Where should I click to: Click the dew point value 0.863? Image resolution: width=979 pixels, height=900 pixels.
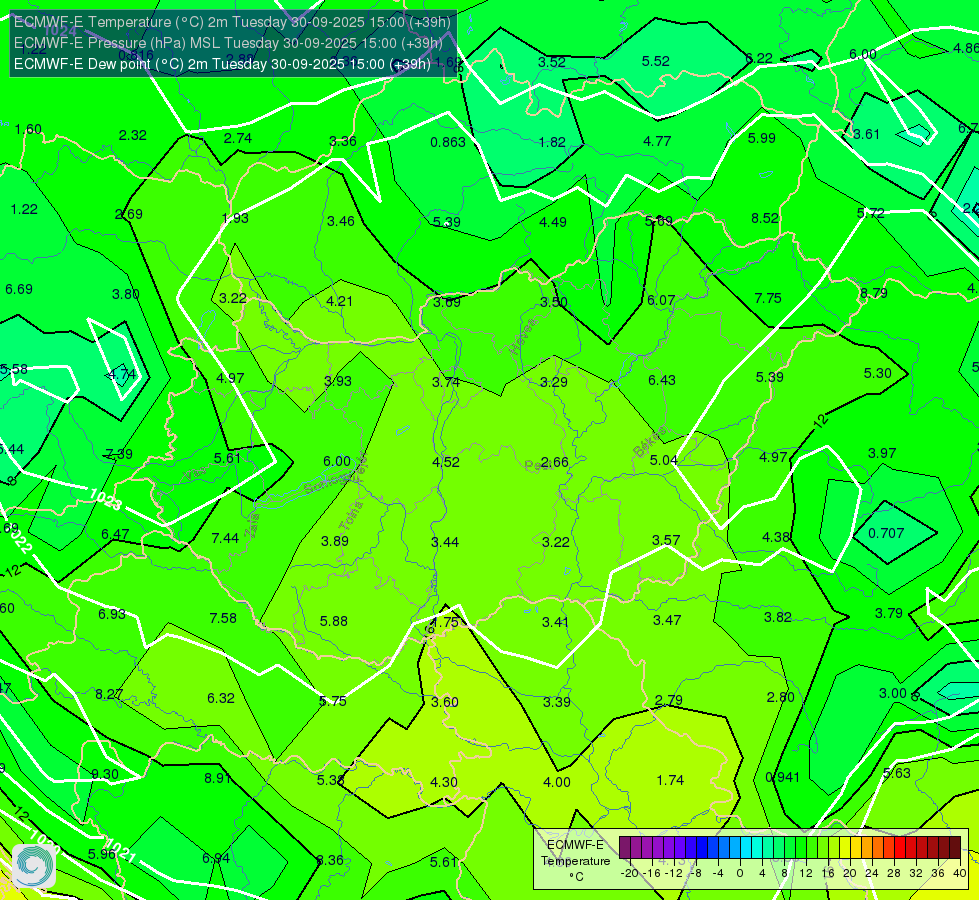448,142
